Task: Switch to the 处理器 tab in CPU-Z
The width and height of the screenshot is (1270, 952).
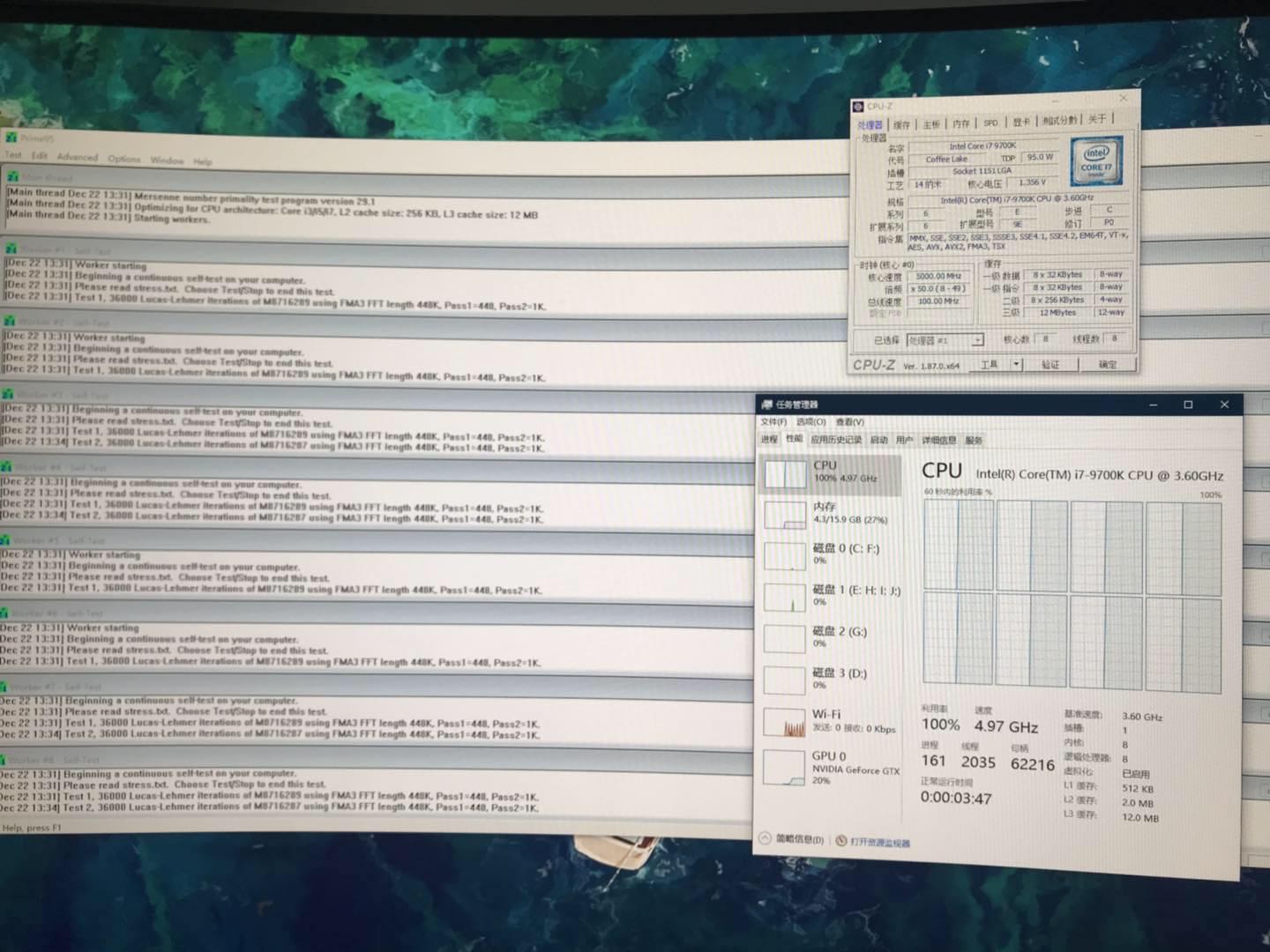Action: tap(870, 125)
